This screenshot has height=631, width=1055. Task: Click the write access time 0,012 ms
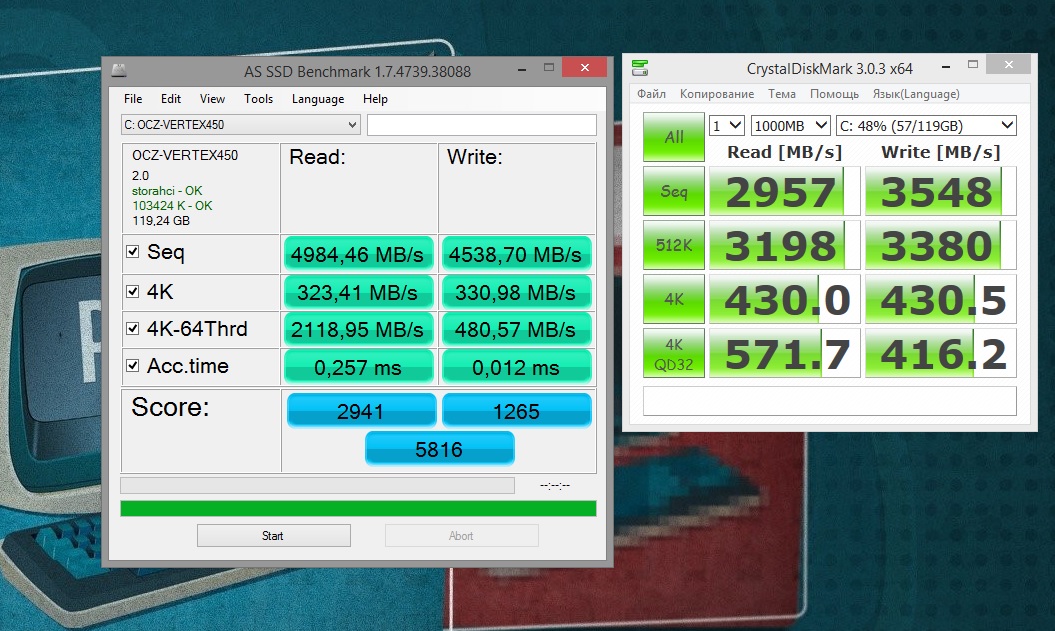click(516, 367)
